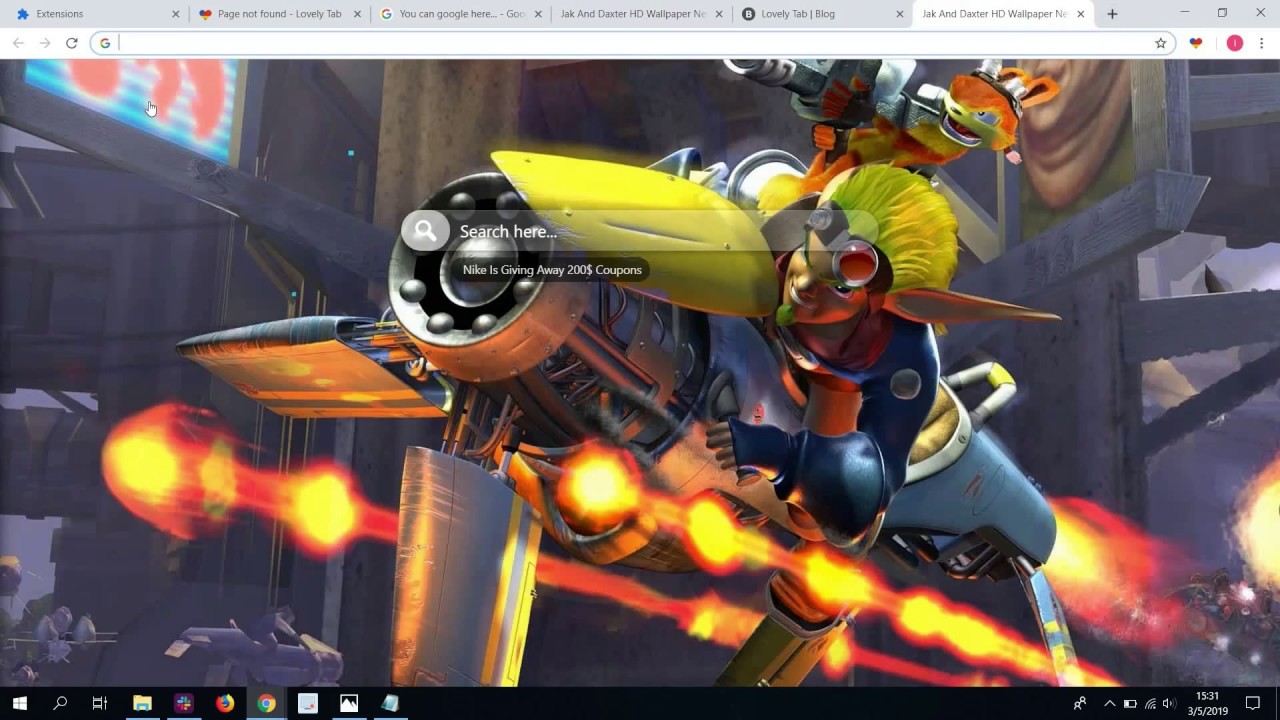Screen dimensions: 1280x720
Task: Open Task View on the taskbar
Action: 100,703
